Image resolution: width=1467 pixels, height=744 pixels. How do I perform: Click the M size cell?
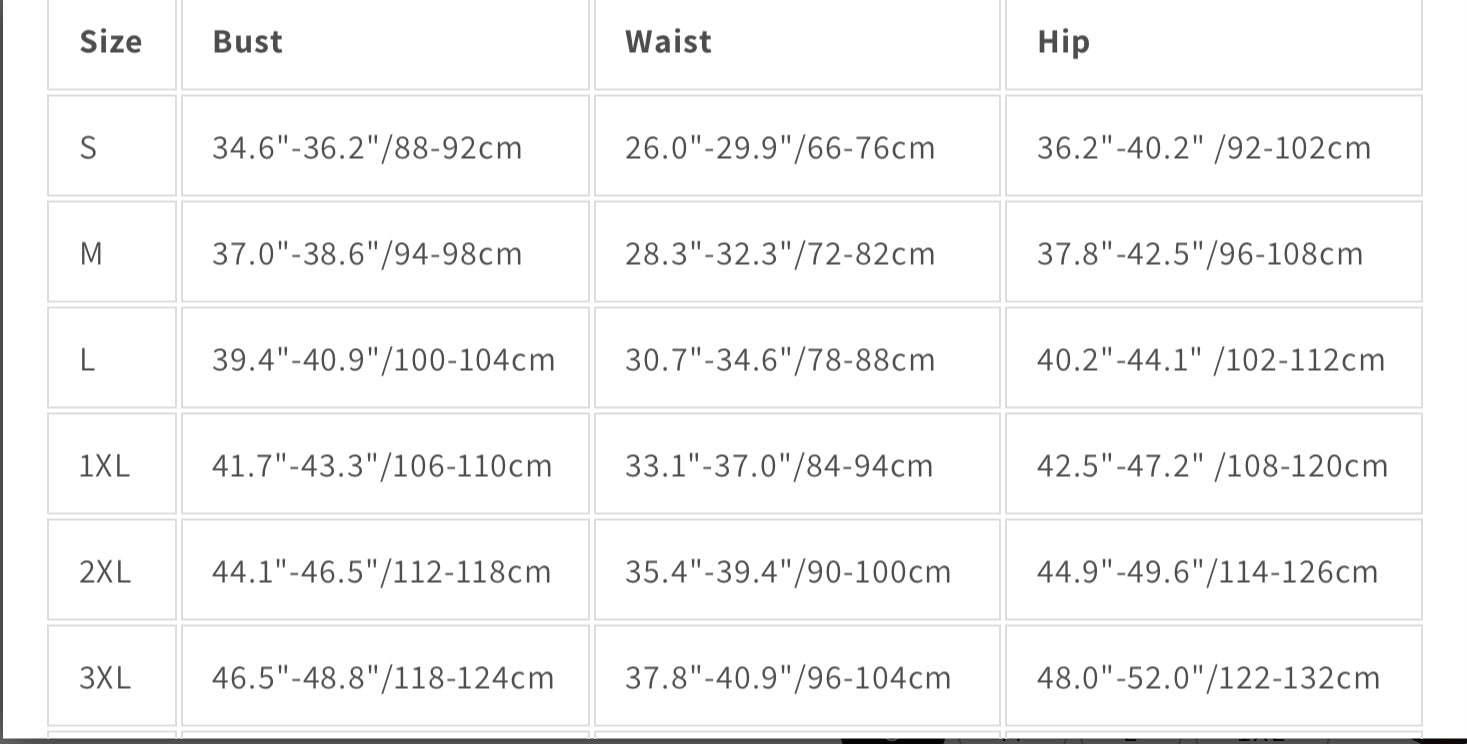click(112, 252)
